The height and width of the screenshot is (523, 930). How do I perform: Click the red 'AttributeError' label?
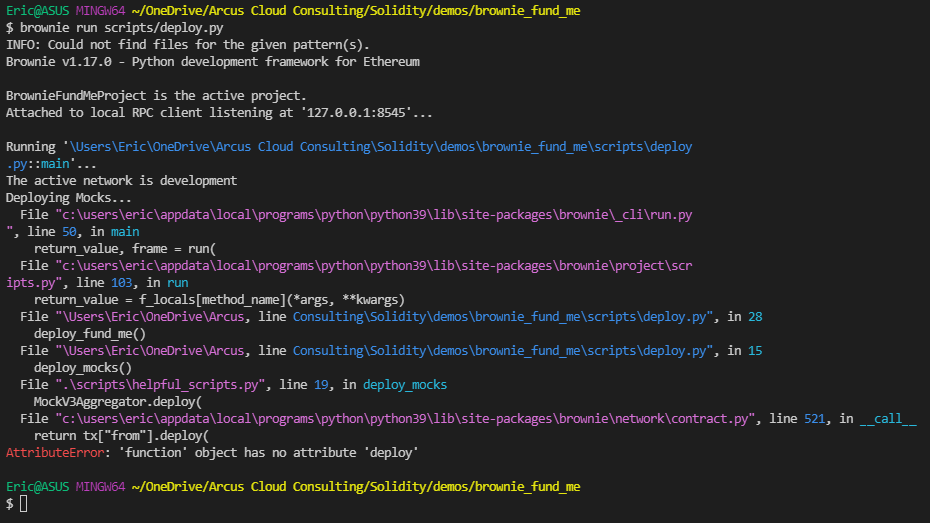55,452
